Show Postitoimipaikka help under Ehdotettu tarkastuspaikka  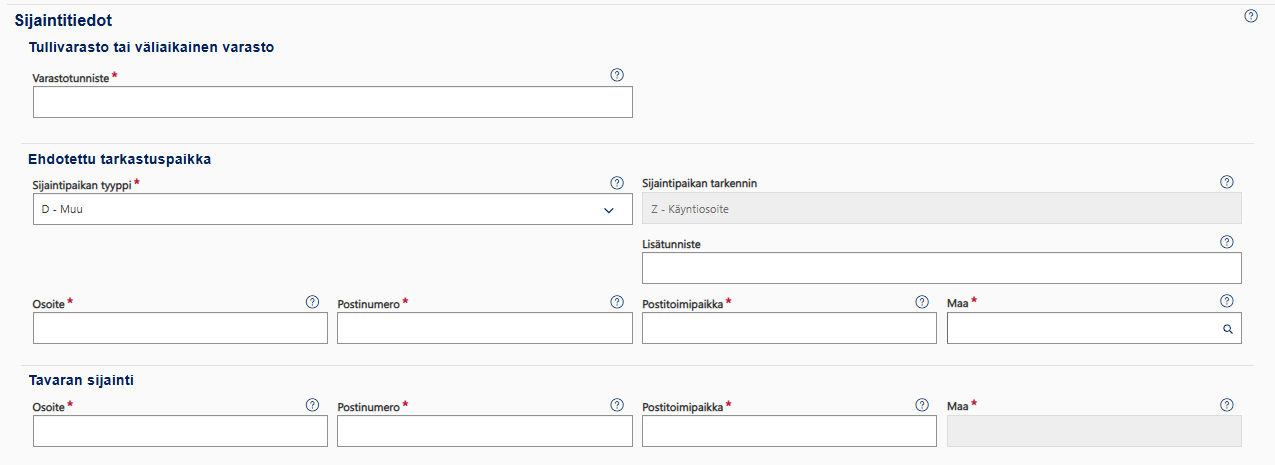click(x=922, y=301)
